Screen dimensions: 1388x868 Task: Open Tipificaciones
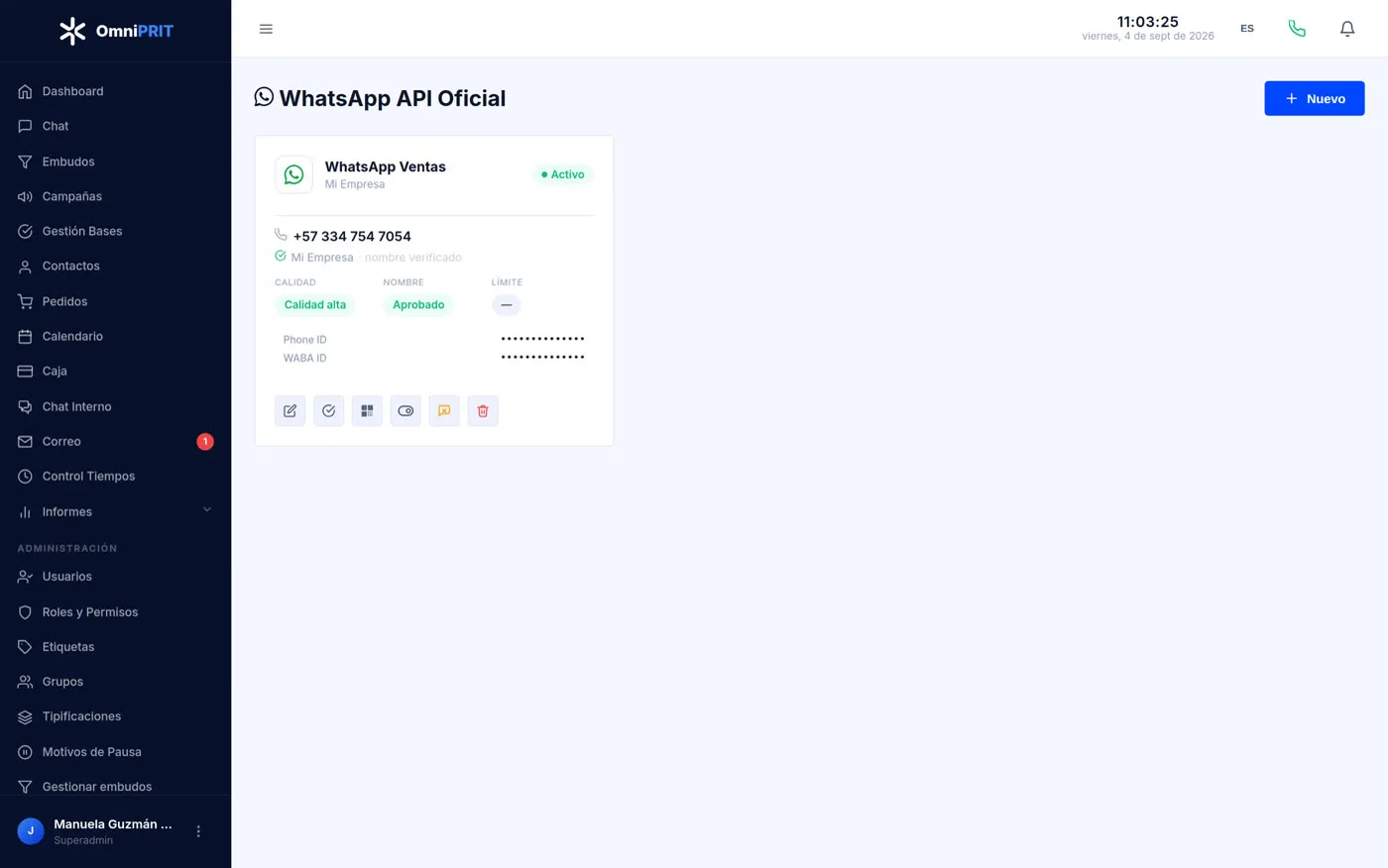click(116, 716)
